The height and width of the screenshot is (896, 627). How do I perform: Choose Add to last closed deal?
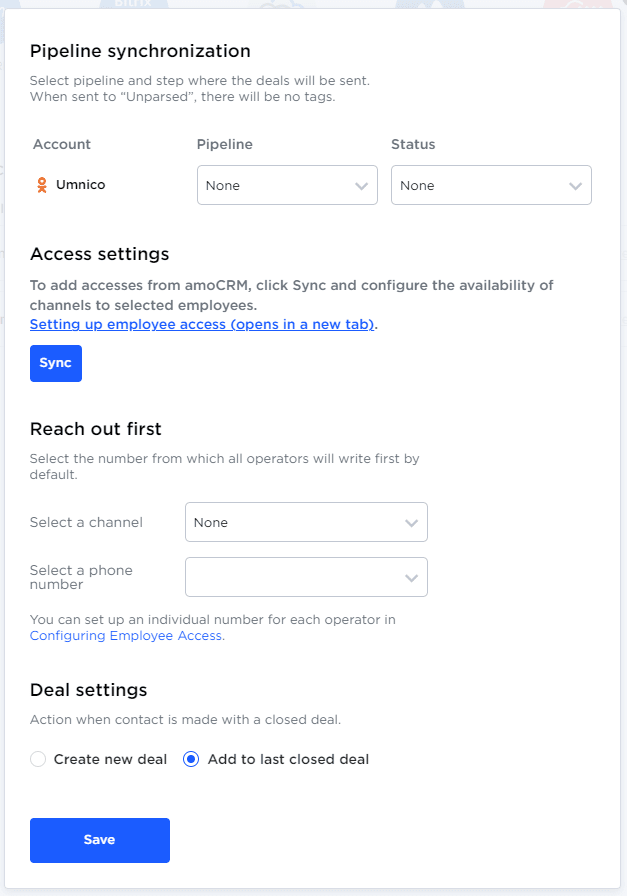point(192,759)
